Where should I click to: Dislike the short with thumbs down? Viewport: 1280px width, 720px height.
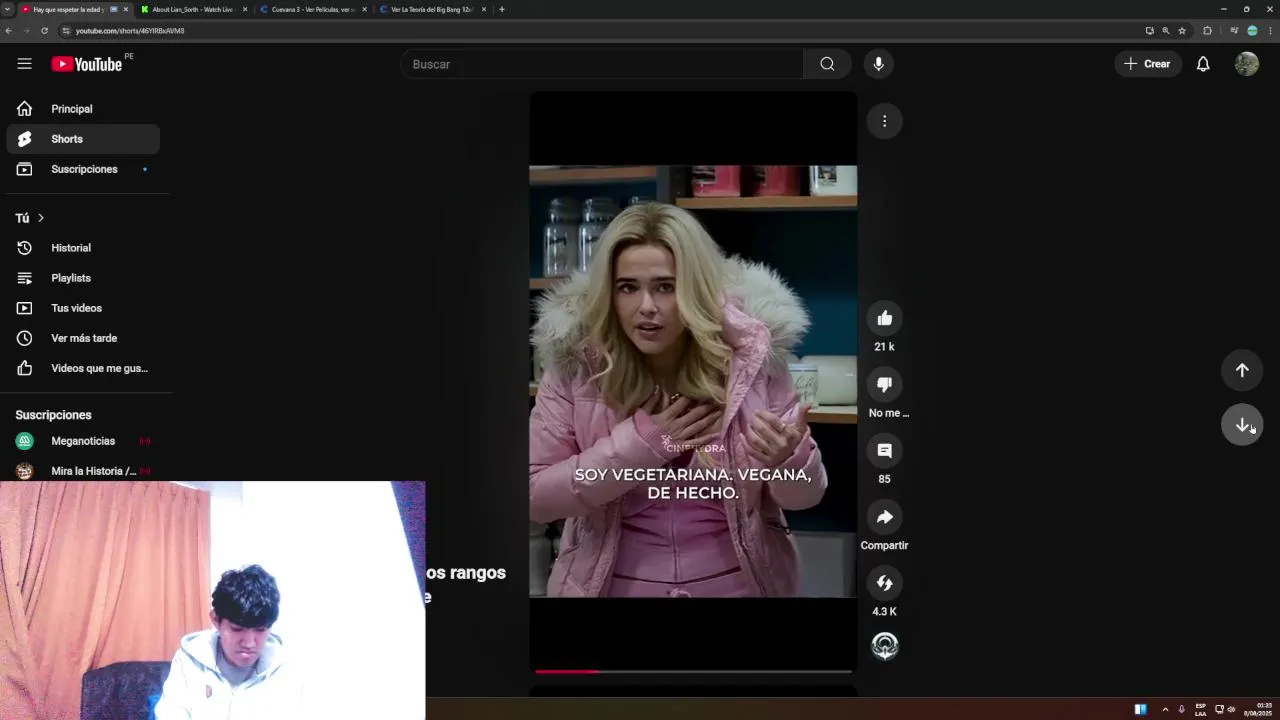[x=884, y=384]
